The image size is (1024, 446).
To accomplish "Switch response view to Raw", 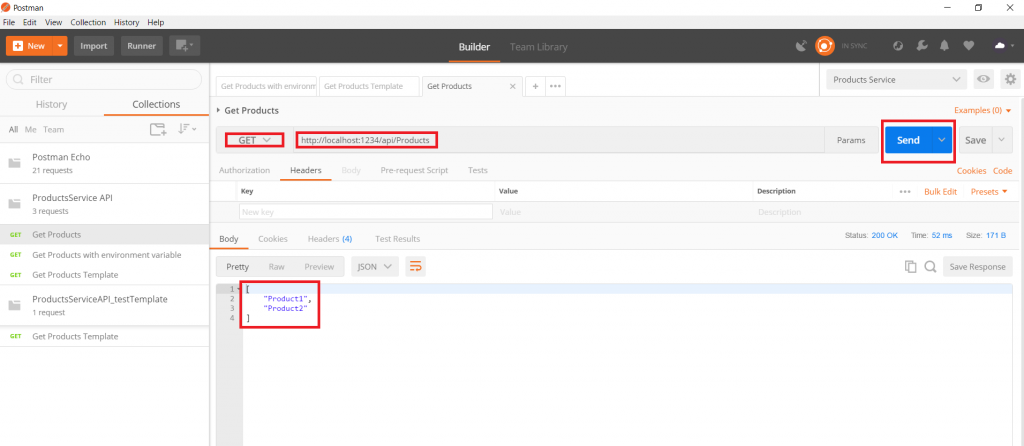I will (276, 266).
